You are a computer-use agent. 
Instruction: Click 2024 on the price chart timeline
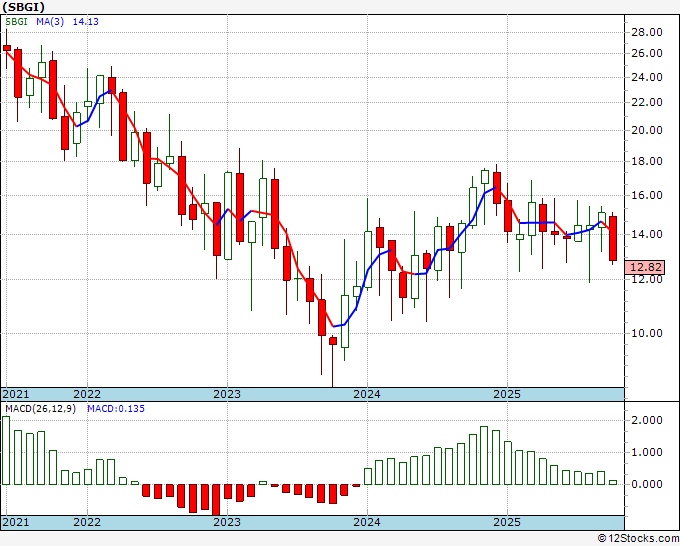(x=367, y=394)
